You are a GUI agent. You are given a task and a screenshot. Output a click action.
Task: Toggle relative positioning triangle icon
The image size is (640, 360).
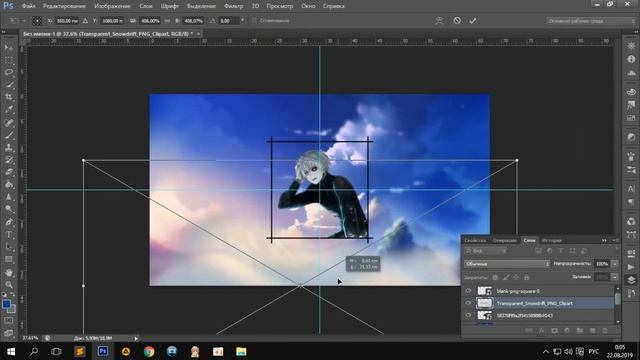pos(85,20)
